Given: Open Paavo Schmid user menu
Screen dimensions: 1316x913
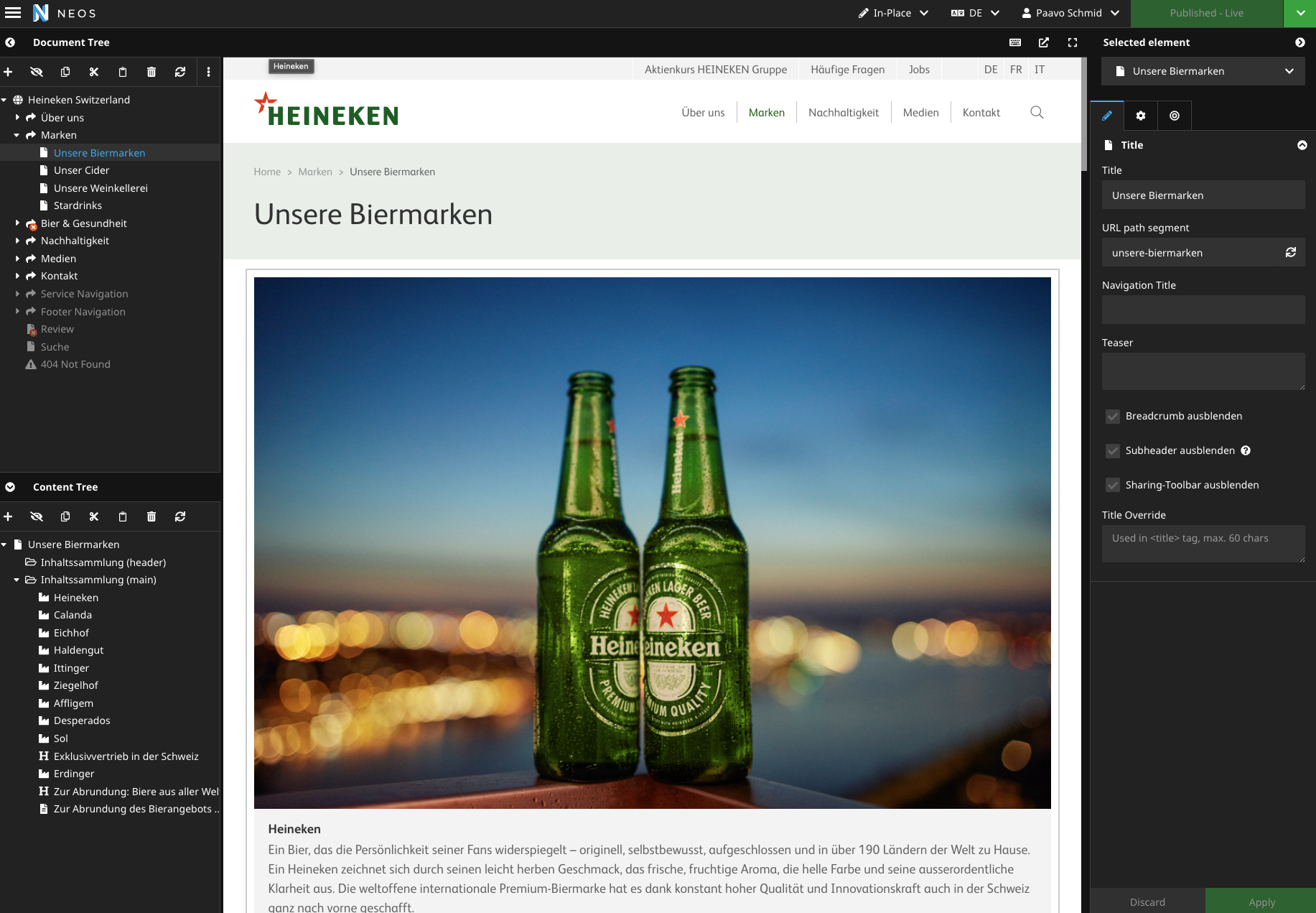Looking at the screenshot, I should point(1070,13).
